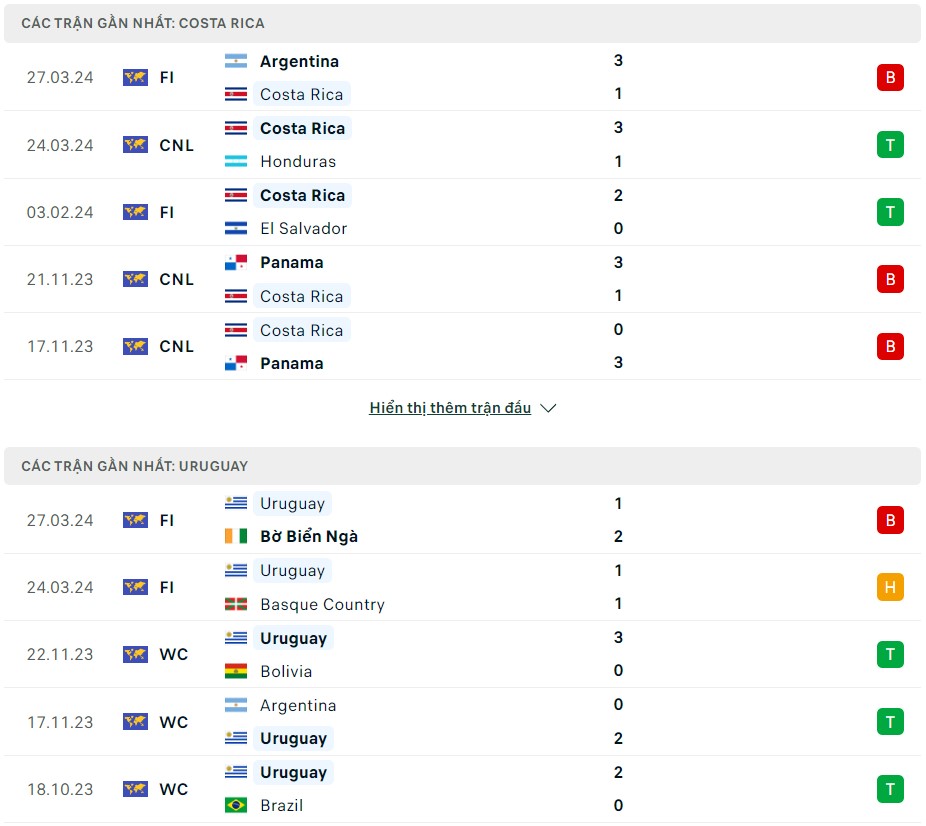
Task: Click the Honduras flag icon
Action: point(236,161)
